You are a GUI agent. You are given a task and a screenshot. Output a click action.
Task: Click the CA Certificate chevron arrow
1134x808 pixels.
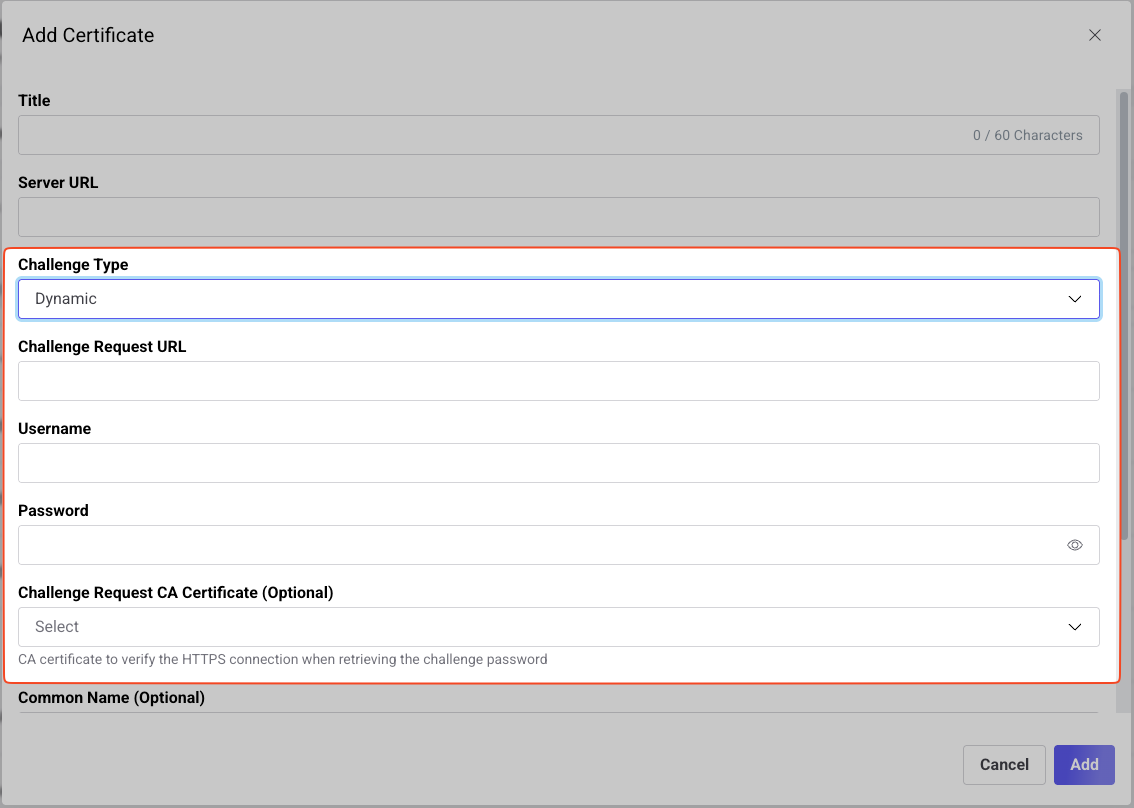tap(1075, 627)
